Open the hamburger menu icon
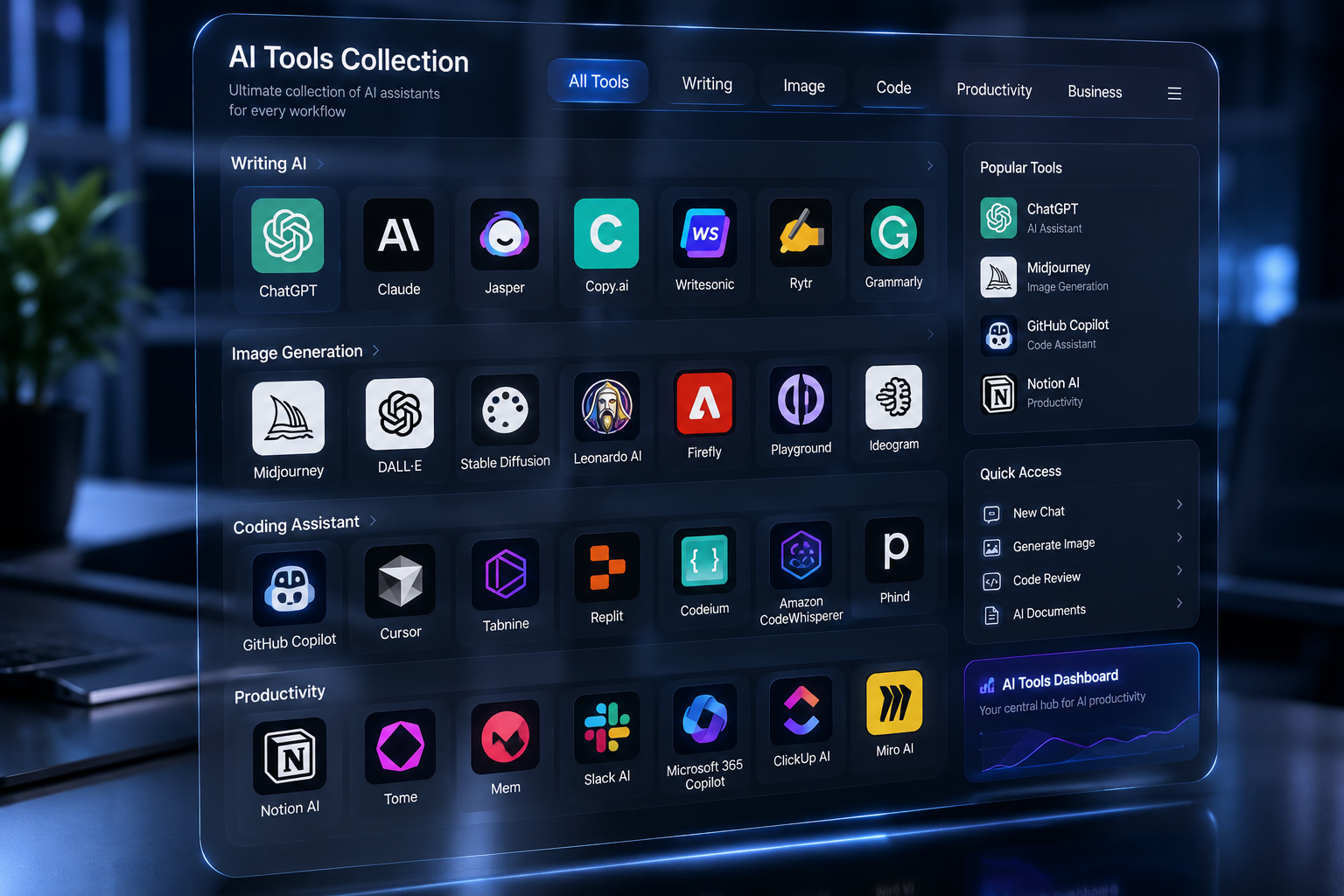 pyautogui.click(x=1174, y=94)
